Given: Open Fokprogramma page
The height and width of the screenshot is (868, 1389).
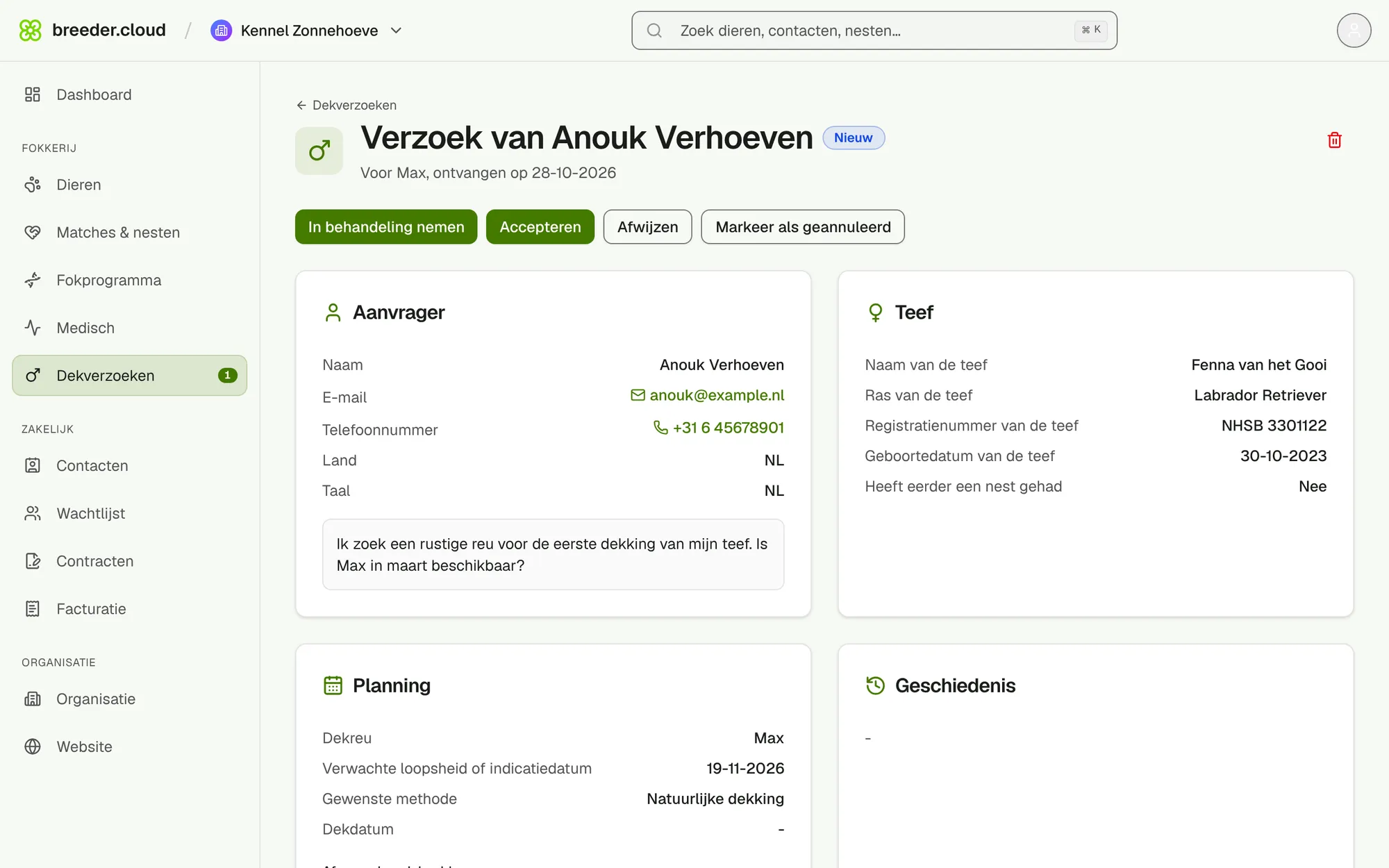Looking at the screenshot, I should [130, 281].
